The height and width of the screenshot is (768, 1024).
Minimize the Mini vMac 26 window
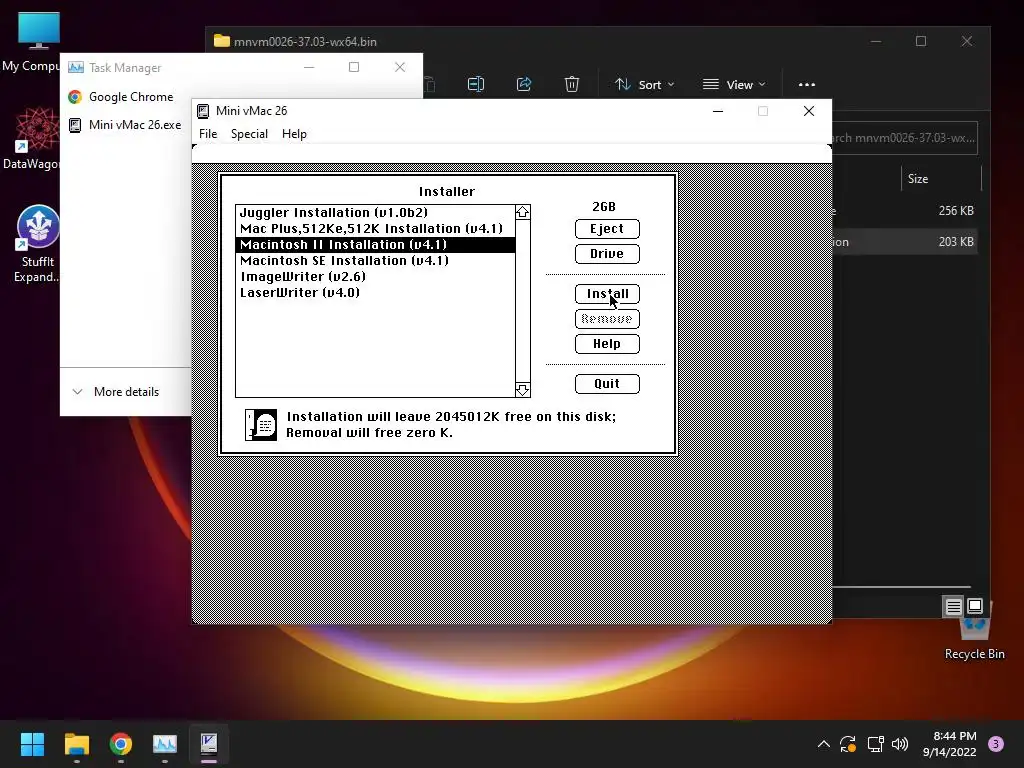718,111
